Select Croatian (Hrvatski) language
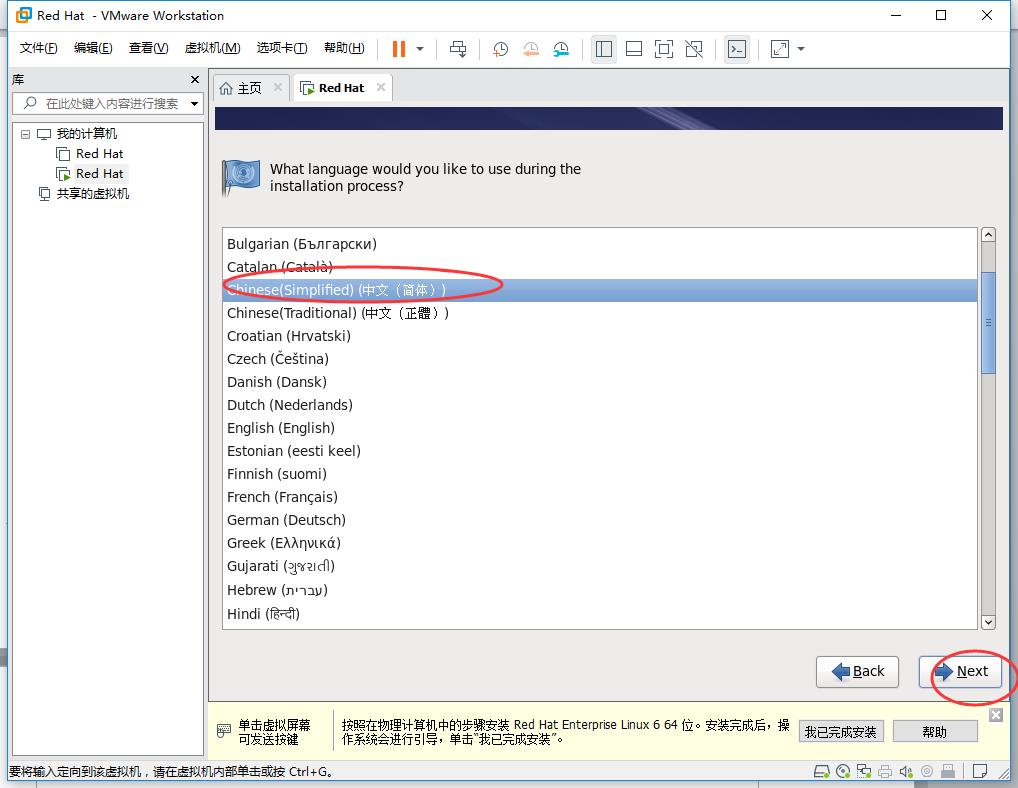The image size is (1018, 788). click(x=599, y=336)
